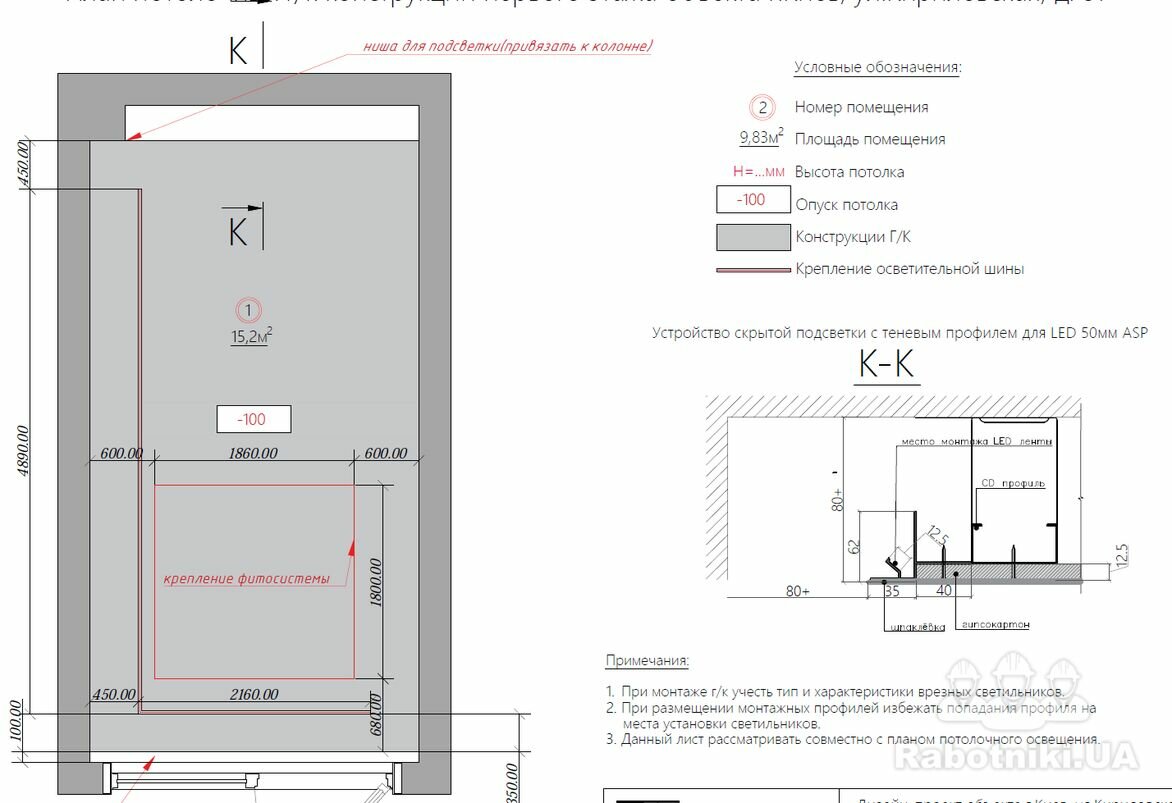1172x803 pixels.
Task: Click the room number 1 circle marker
Action: (248, 310)
